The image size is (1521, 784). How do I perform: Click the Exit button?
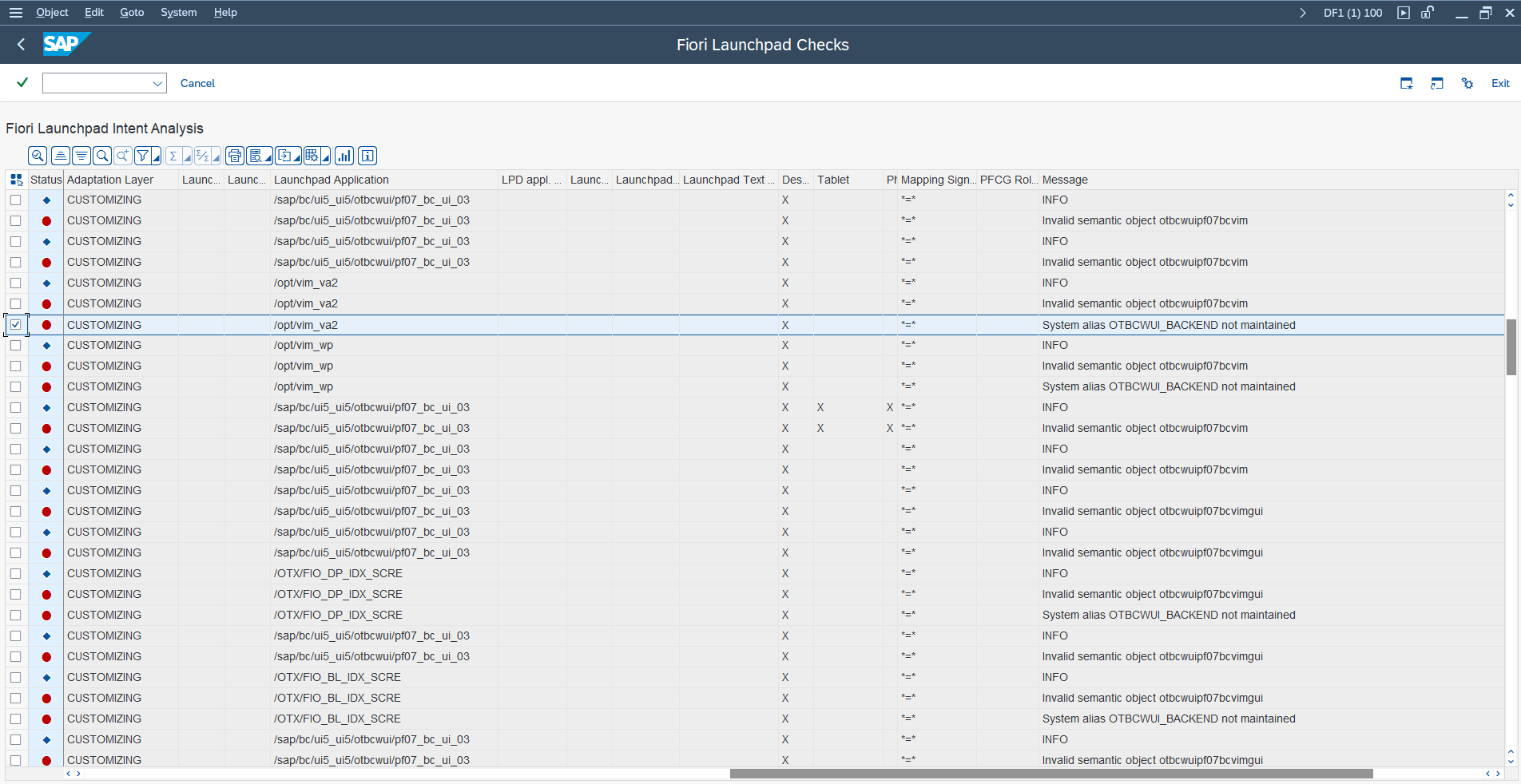[x=1500, y=83]
